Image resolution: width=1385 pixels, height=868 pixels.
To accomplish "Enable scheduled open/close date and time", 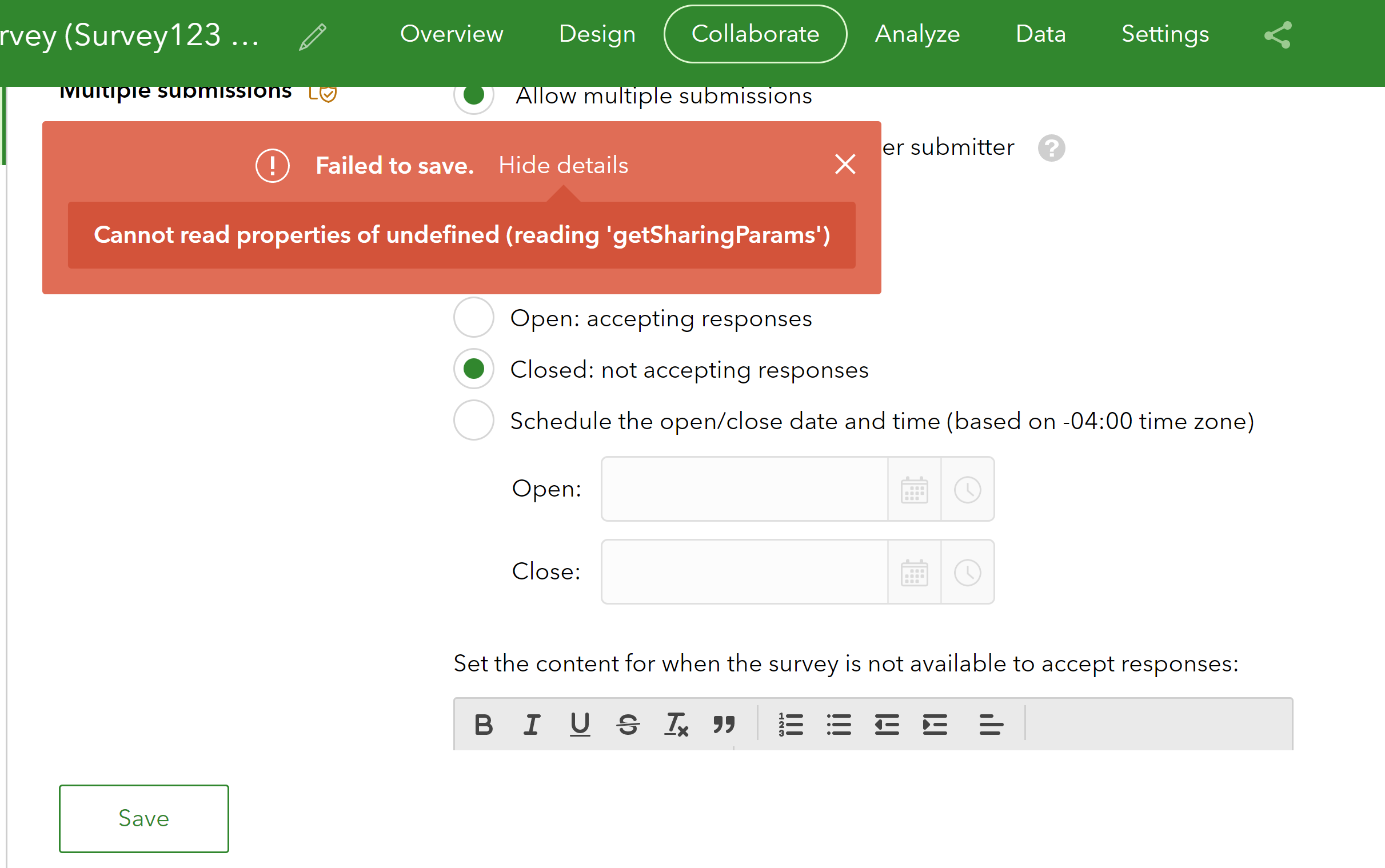I will point(473,420).
